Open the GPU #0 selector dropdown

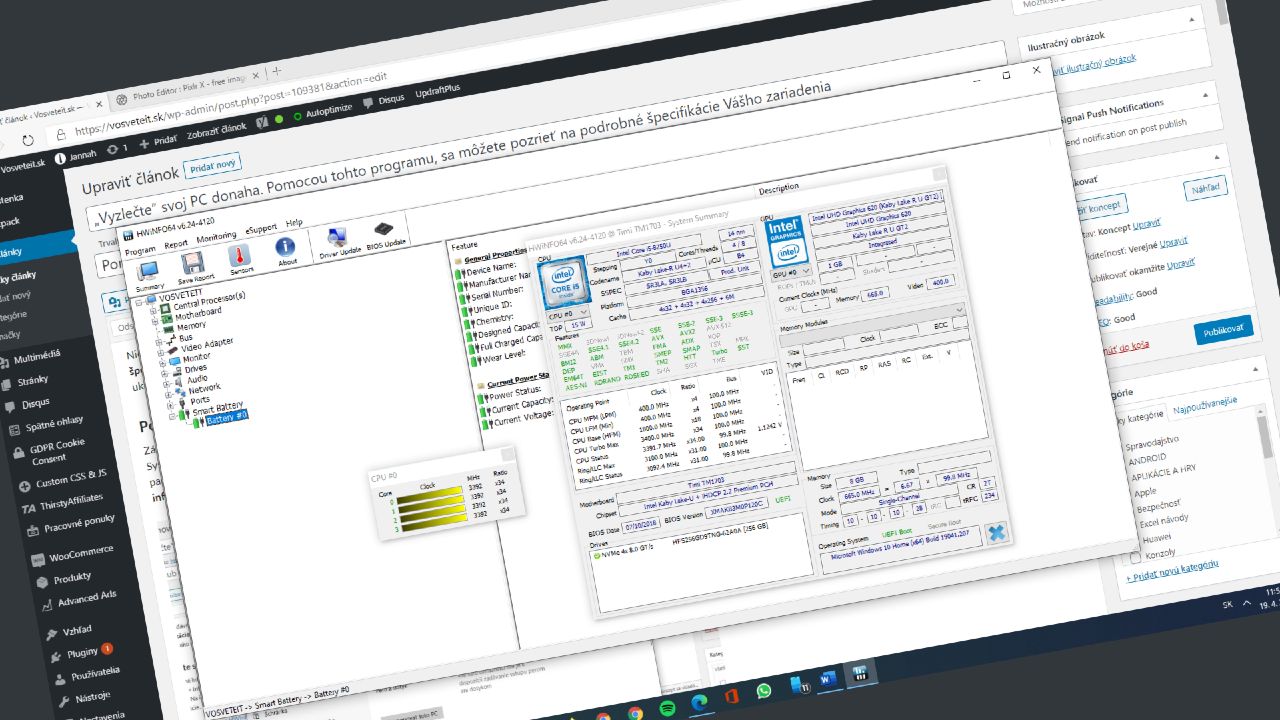792,271
